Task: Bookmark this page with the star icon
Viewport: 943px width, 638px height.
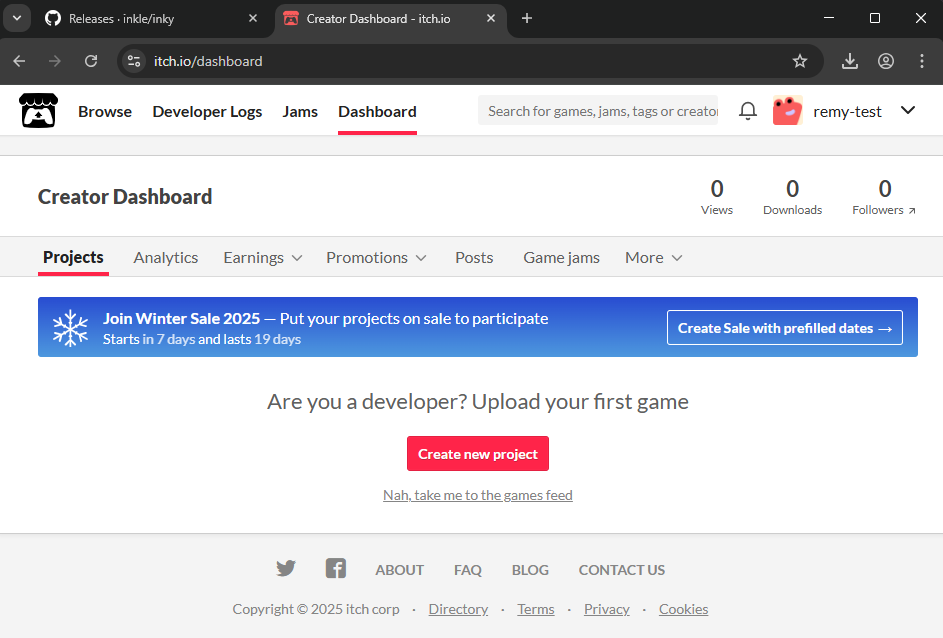Action: coord(800,61)
